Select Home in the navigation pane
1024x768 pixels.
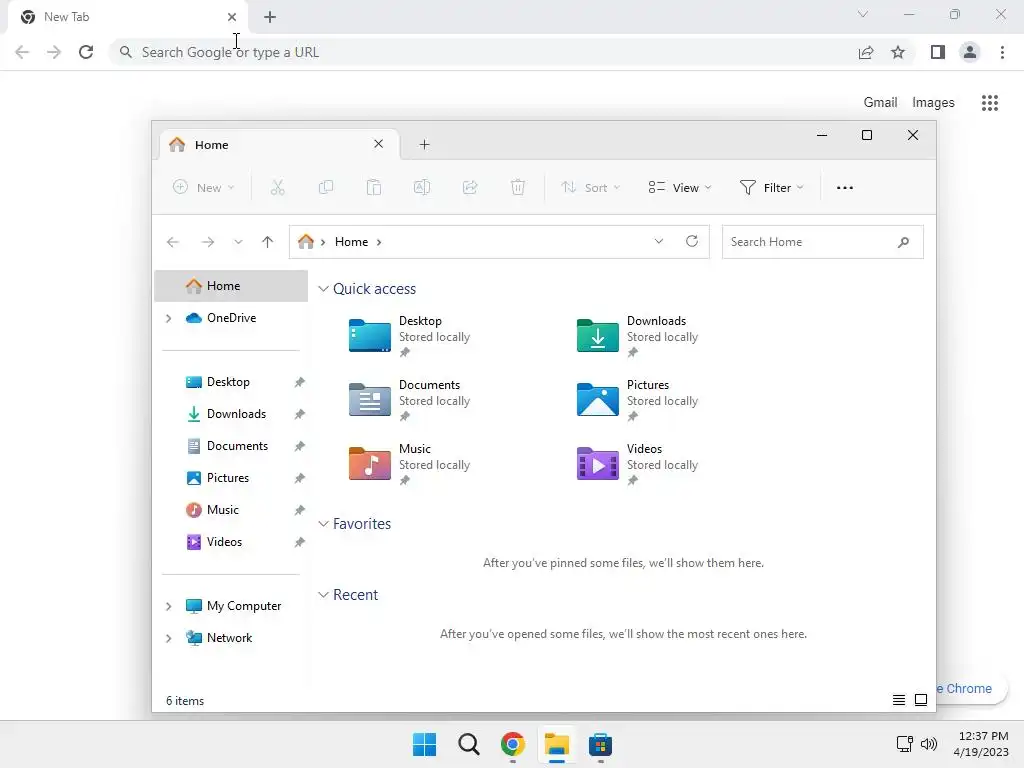coord(231,286)
